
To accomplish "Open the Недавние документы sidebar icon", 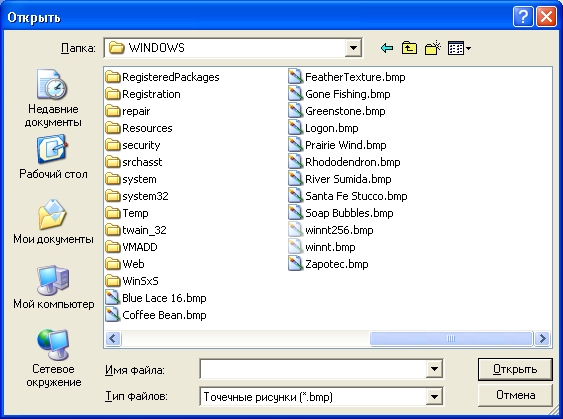I will click(x=52, y=85).
